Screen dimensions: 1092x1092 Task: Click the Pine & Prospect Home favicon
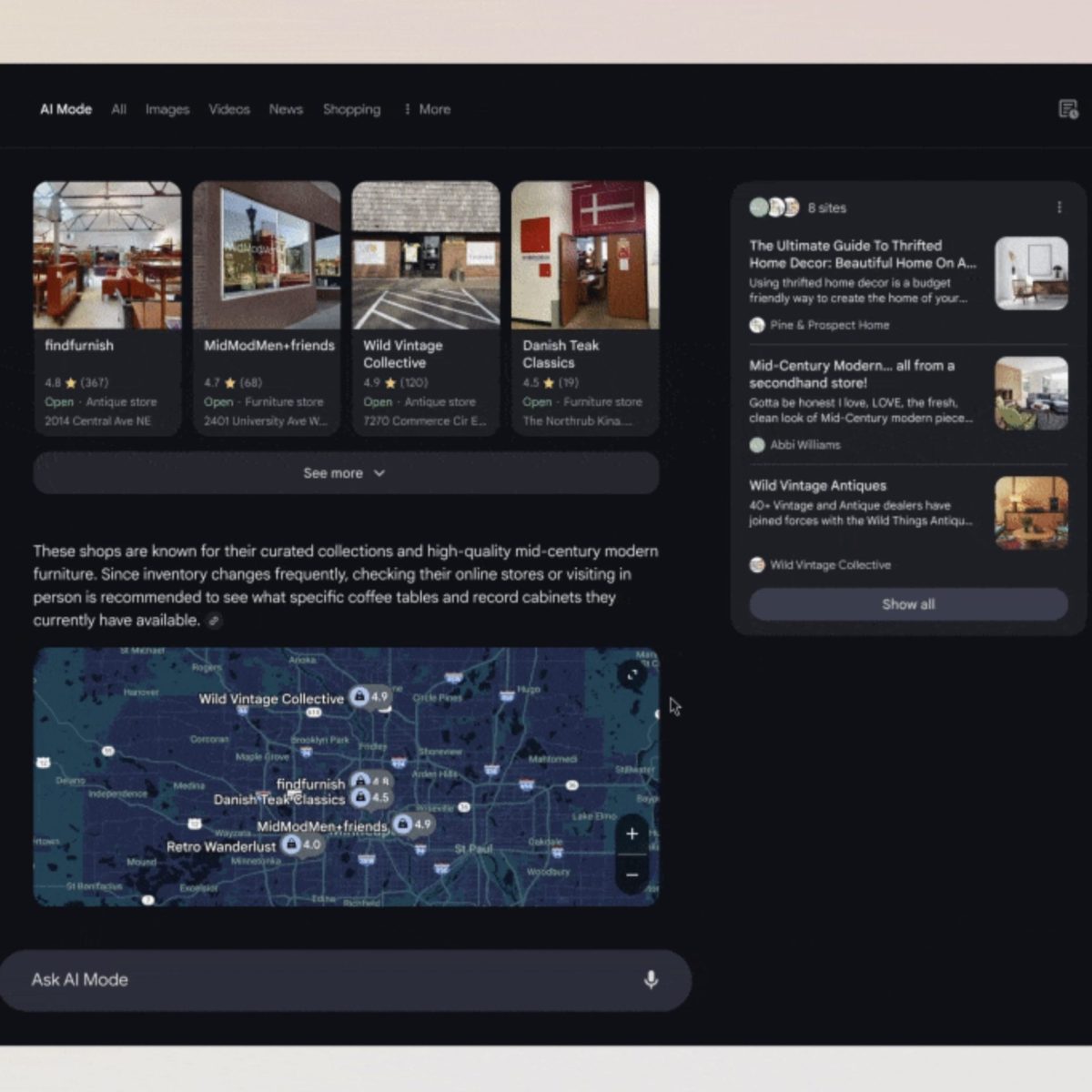(756, 325)
